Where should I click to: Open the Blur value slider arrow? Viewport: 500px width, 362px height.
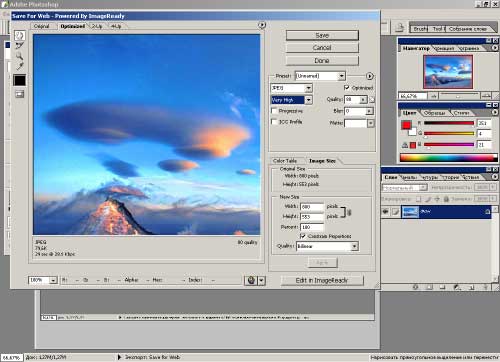point(369,111)
